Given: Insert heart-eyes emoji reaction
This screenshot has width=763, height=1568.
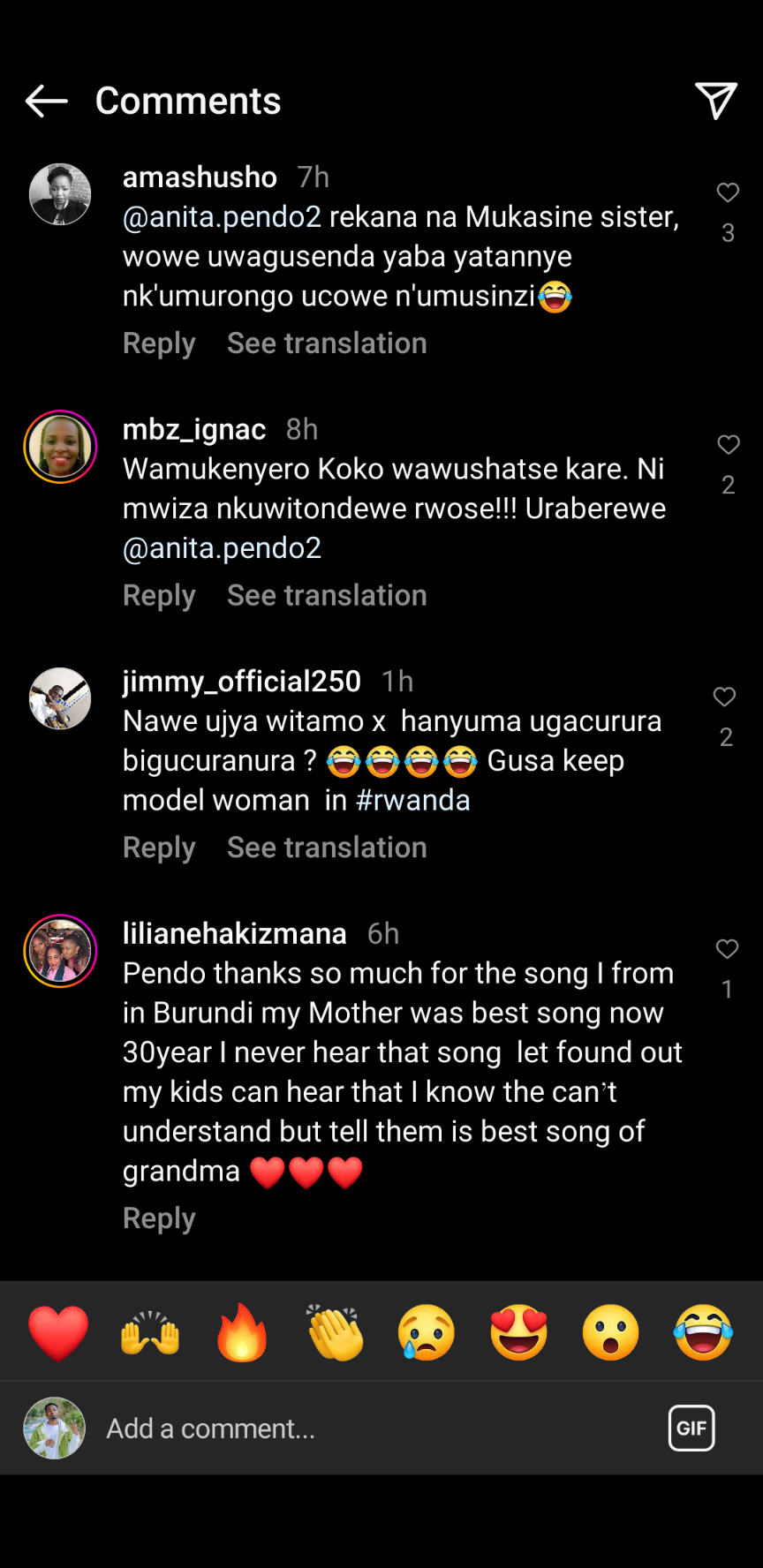Looking at the screenshot, I should (x=519, y=1332).
